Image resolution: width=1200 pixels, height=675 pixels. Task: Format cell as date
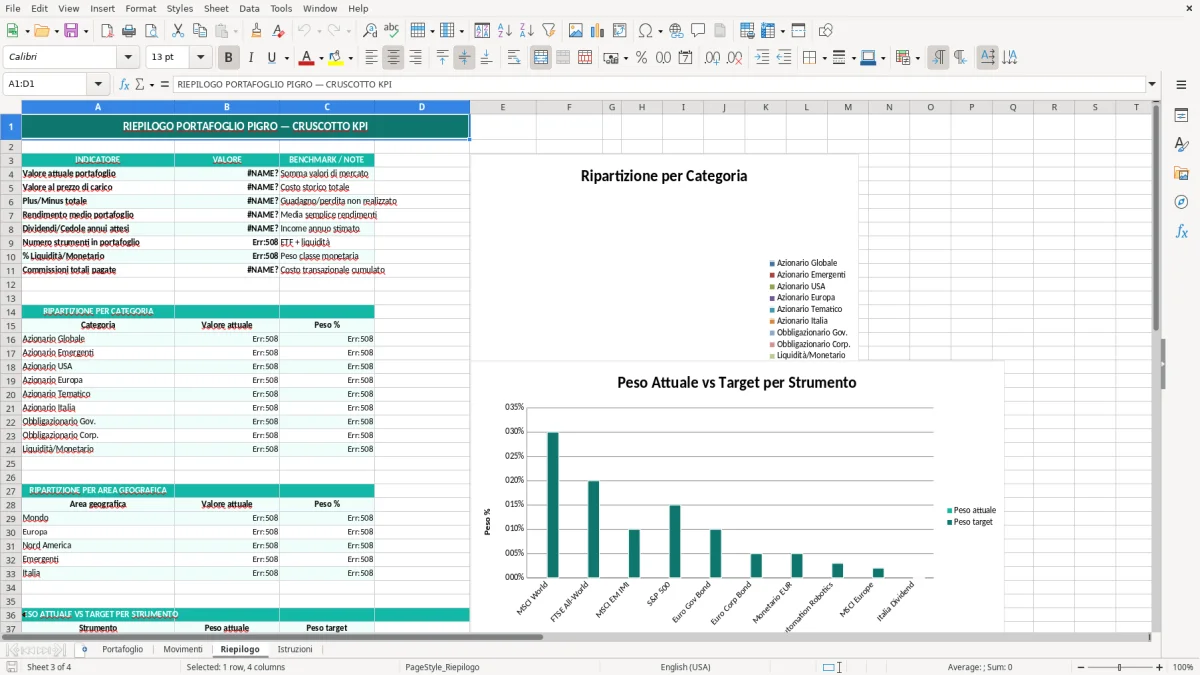click(x=685, y=58)
